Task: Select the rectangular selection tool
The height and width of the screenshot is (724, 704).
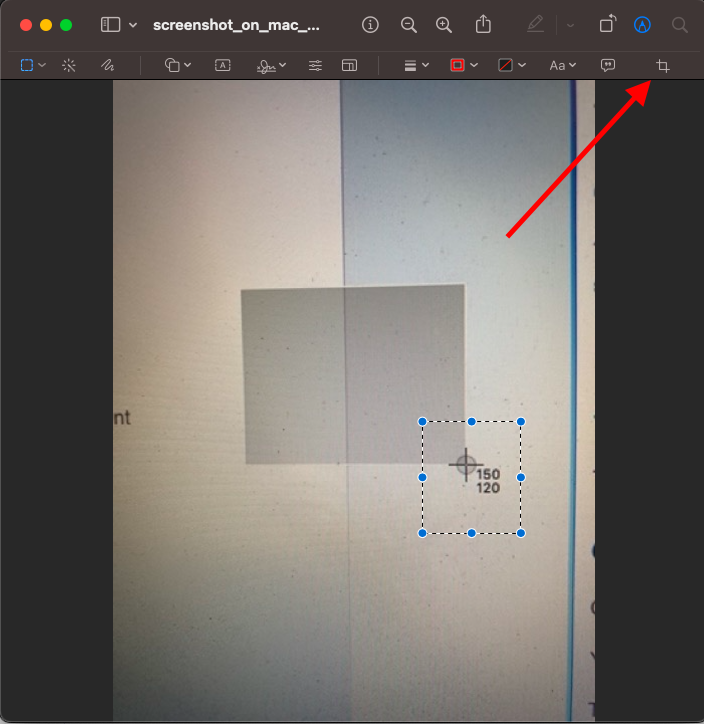Action: click(27, 65)
